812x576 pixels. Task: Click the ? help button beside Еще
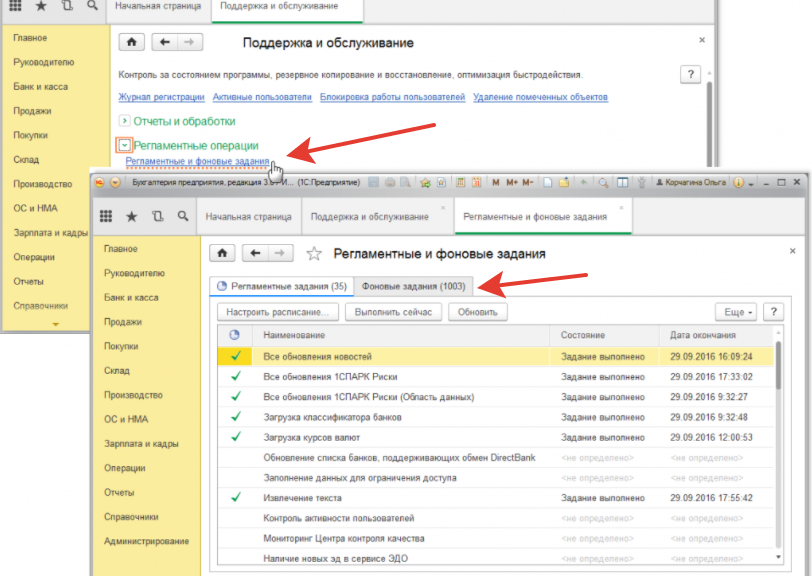click(774, 312)
